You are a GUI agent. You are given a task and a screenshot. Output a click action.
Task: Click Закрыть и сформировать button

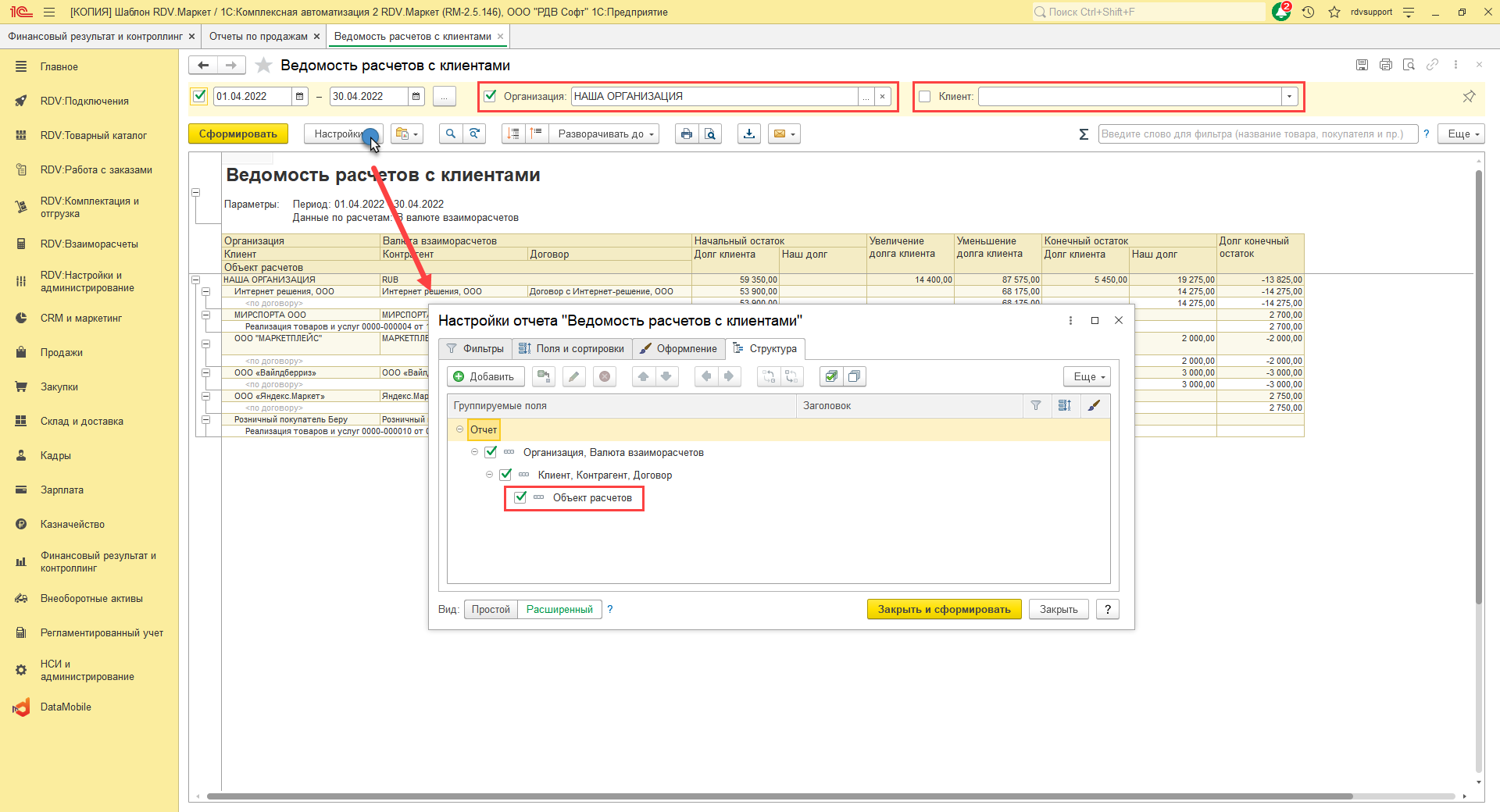click(x=944, y=610)
